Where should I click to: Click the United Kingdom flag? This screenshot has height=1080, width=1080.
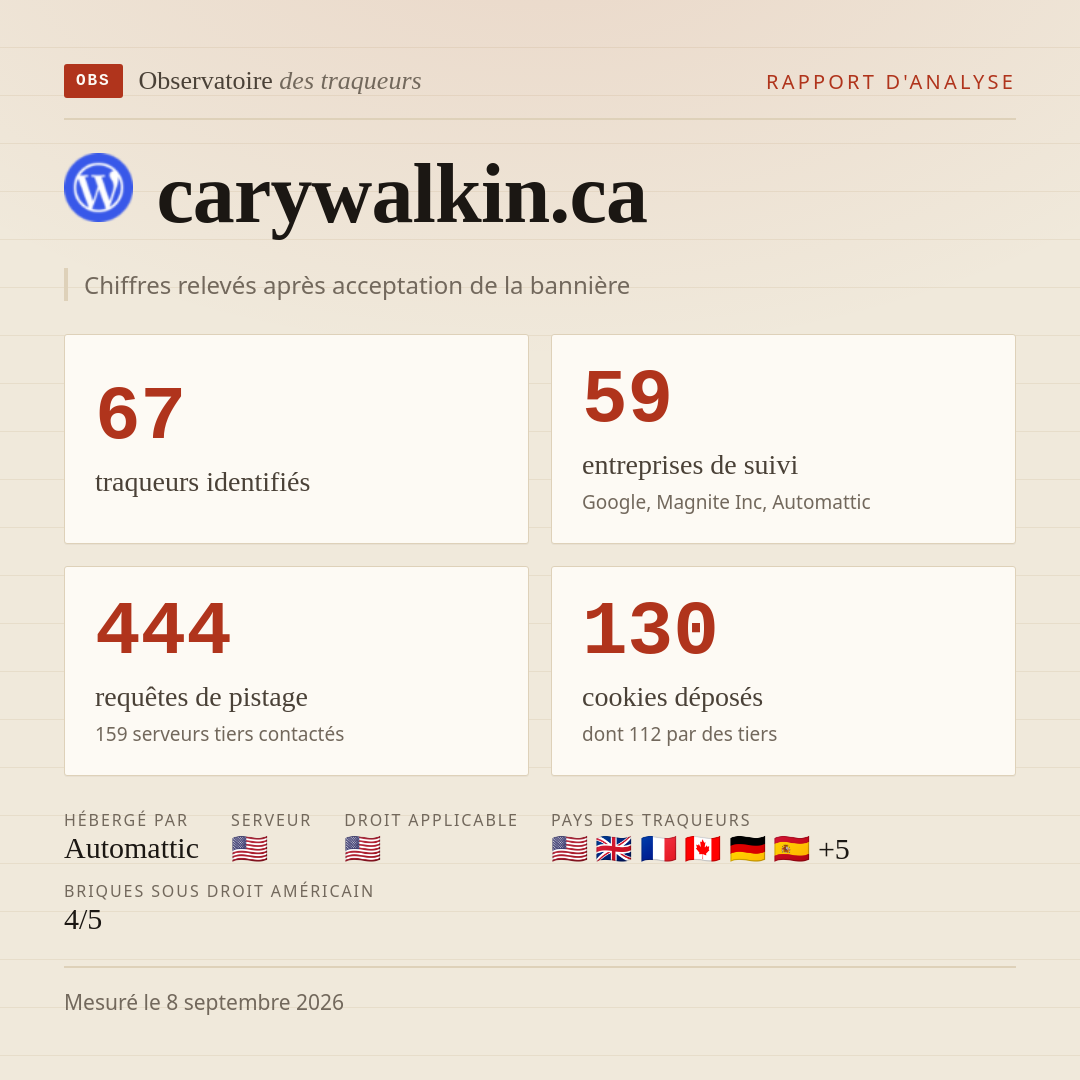[x=614, y=849]
